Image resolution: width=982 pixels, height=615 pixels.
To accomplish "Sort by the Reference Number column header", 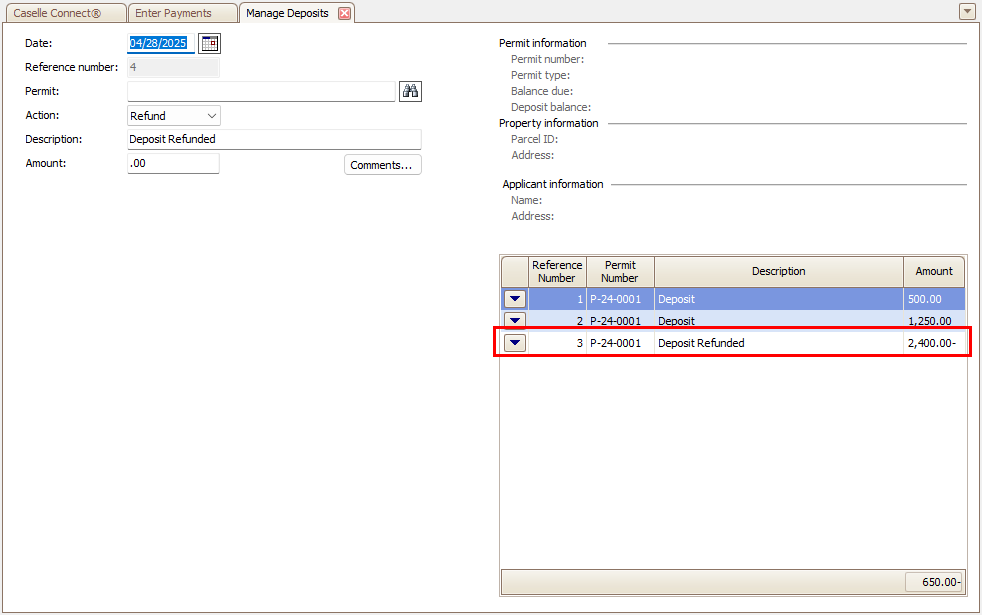I will (x=557, y=271).
